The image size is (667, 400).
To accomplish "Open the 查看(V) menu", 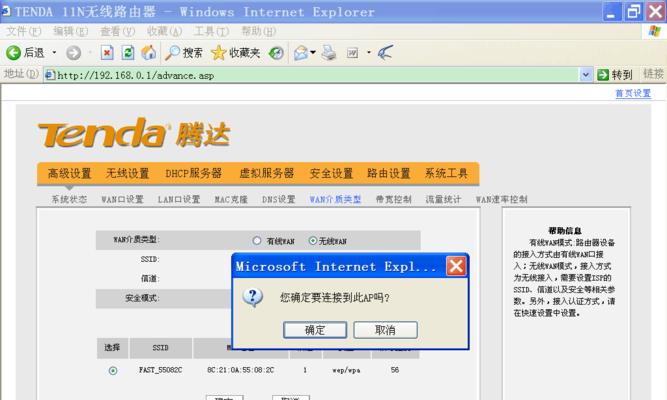I will 117,31.
